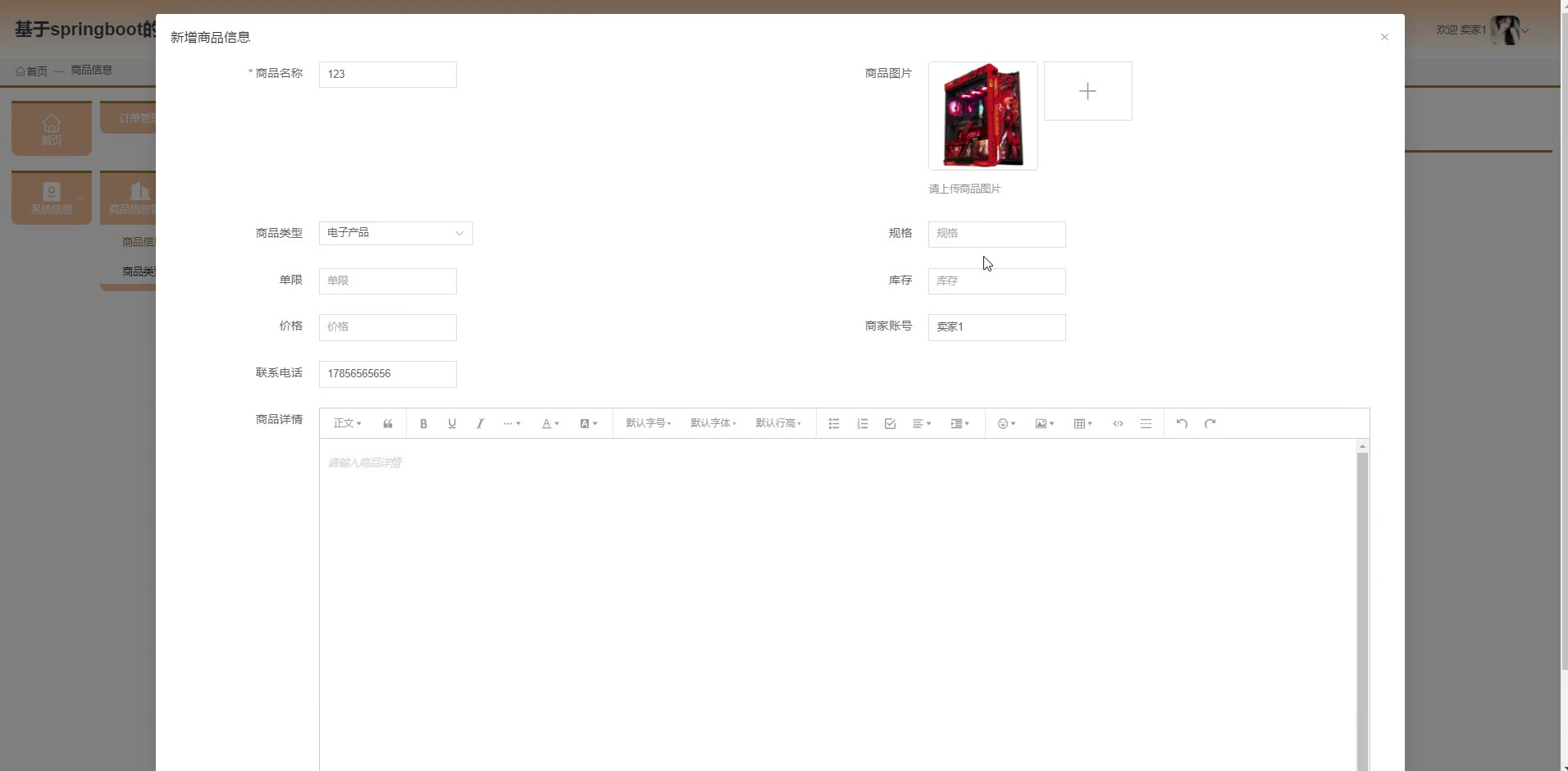The width and height of the screenshot is (1568, 771).
Task: Open the emoji picker
Action: click(1006, 424)
